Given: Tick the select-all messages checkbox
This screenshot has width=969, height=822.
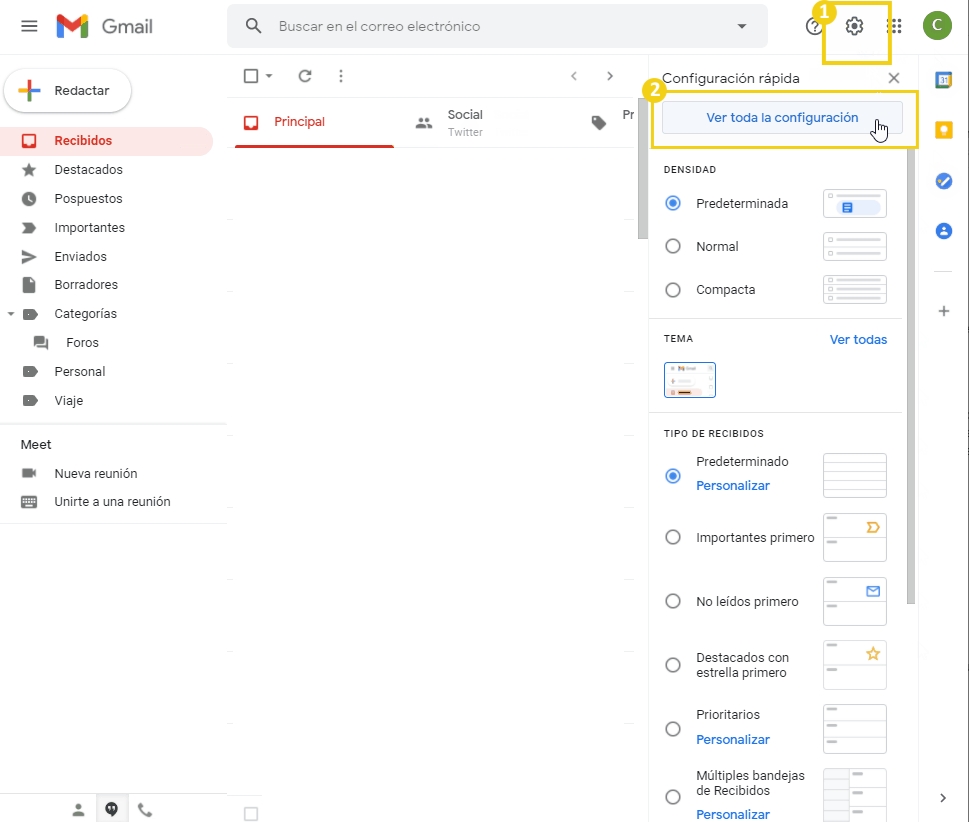Looking at the screenshot, I should [251, 76].
